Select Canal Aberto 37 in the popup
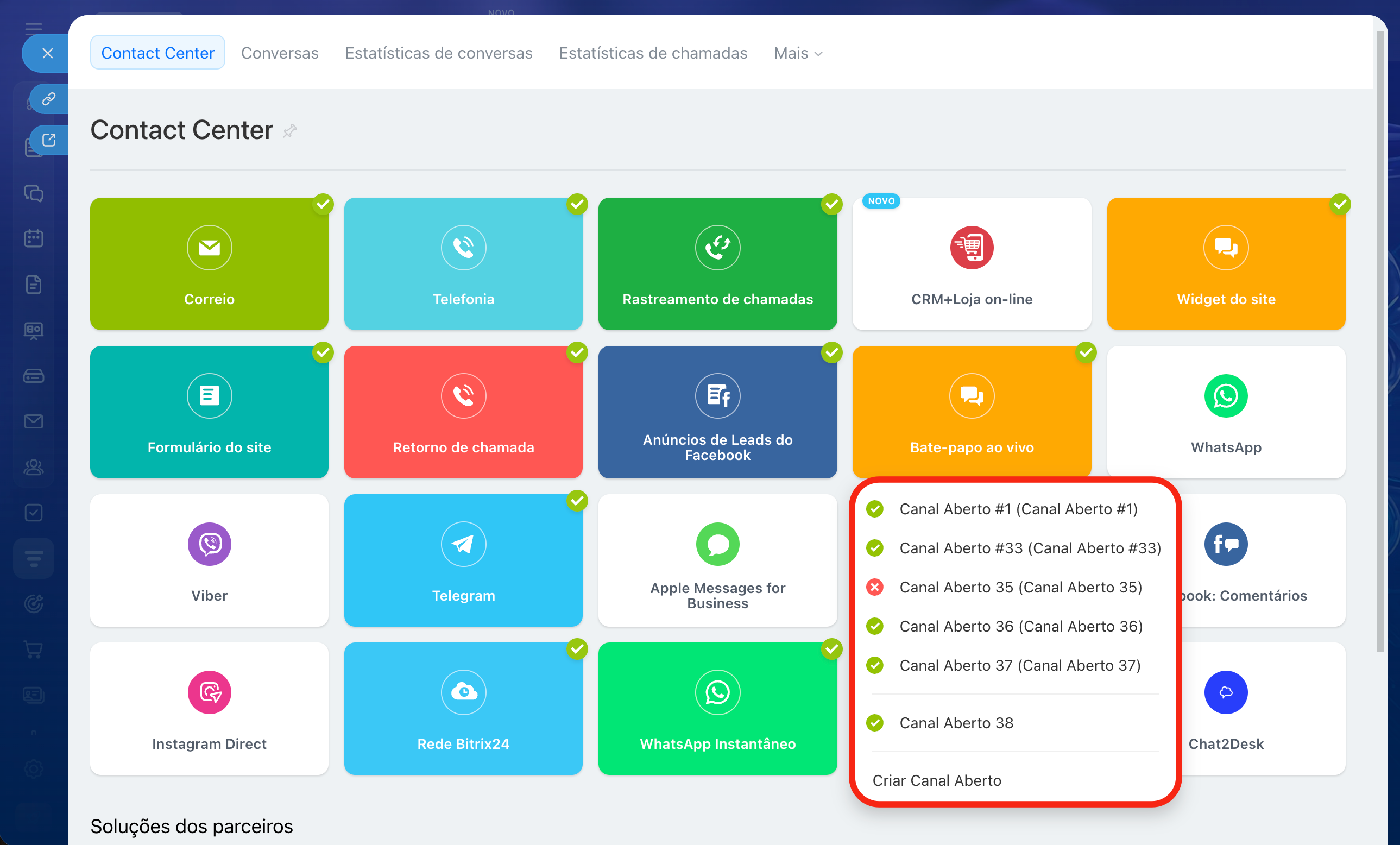Image resolution: width=1400 pixels, height=845 pixels. 1015,666
